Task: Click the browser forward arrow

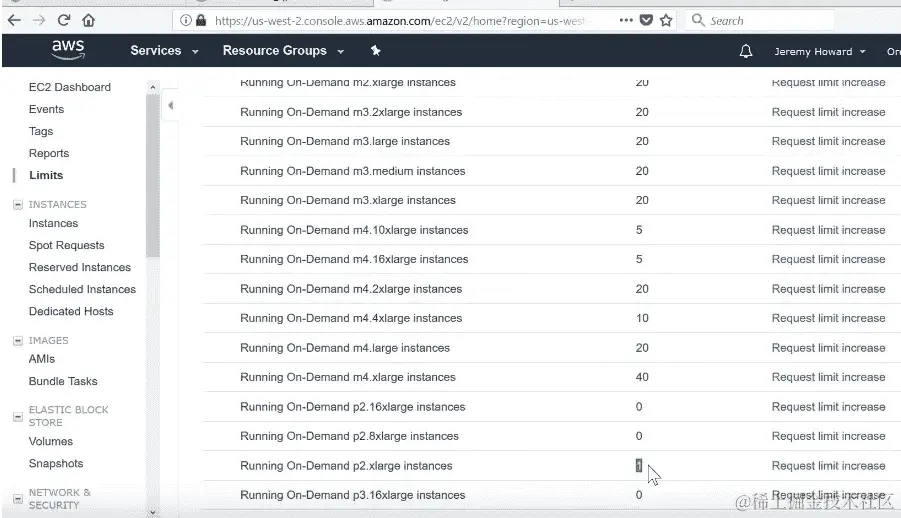Action: click(x=38, y=21)
